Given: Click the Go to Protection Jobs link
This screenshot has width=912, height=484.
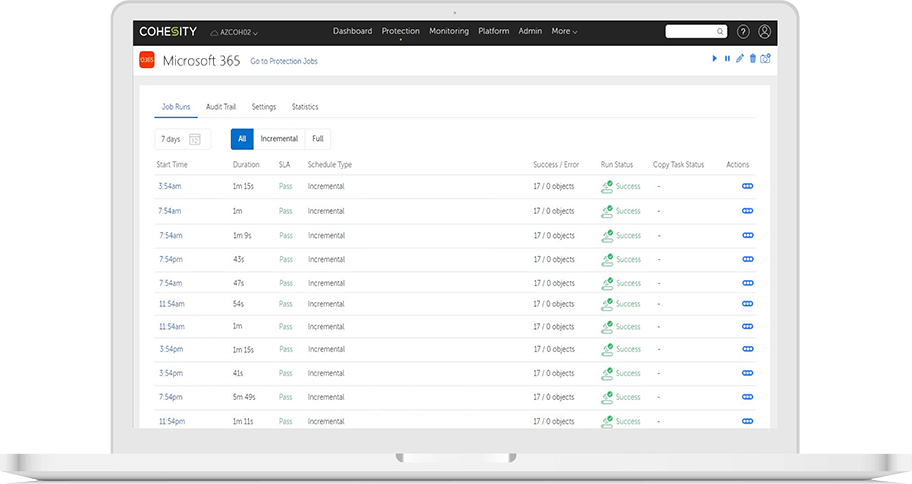Looking at the screenshot, I should (284, 61).
